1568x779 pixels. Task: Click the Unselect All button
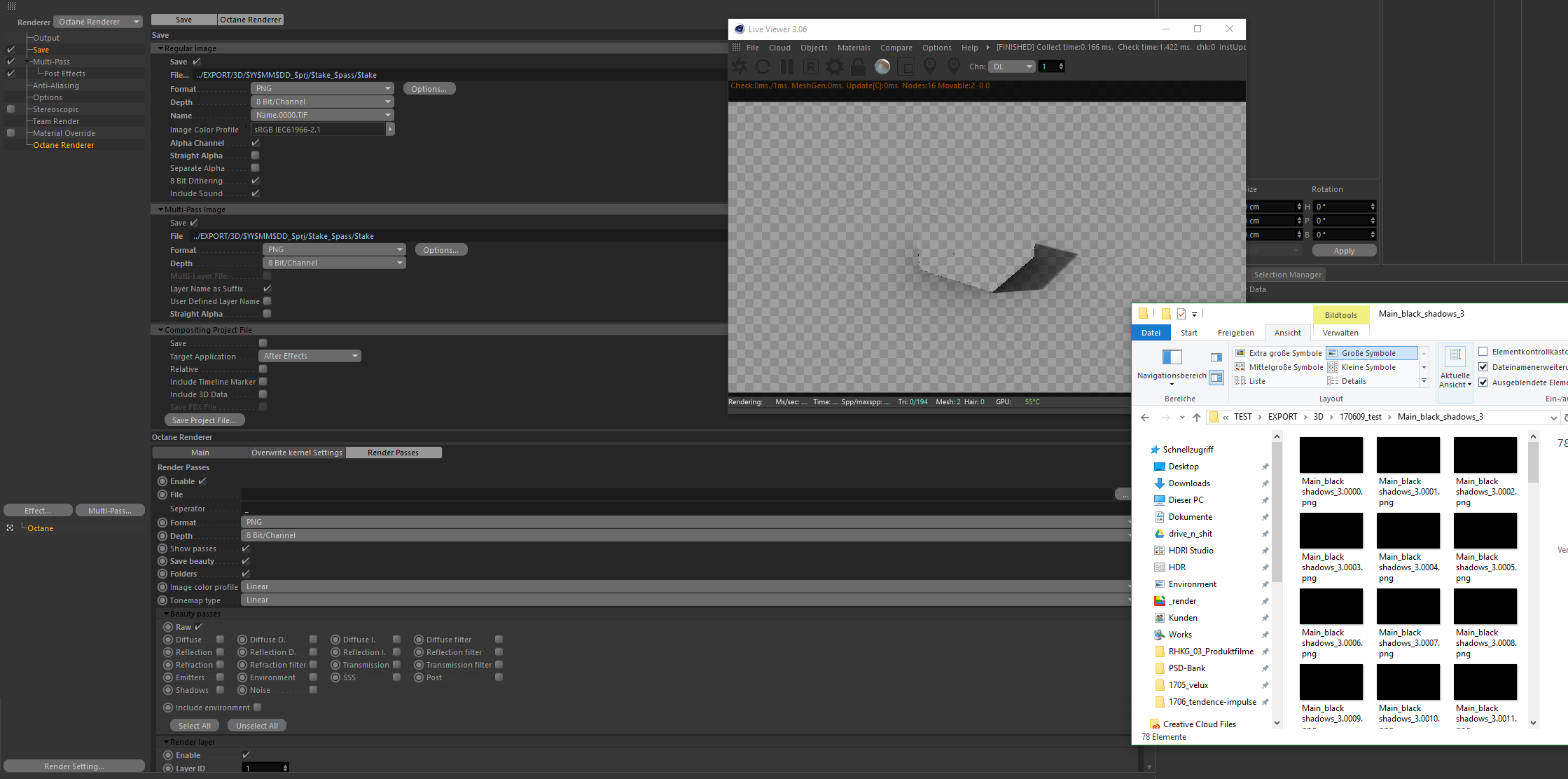[x=256, y=726]
